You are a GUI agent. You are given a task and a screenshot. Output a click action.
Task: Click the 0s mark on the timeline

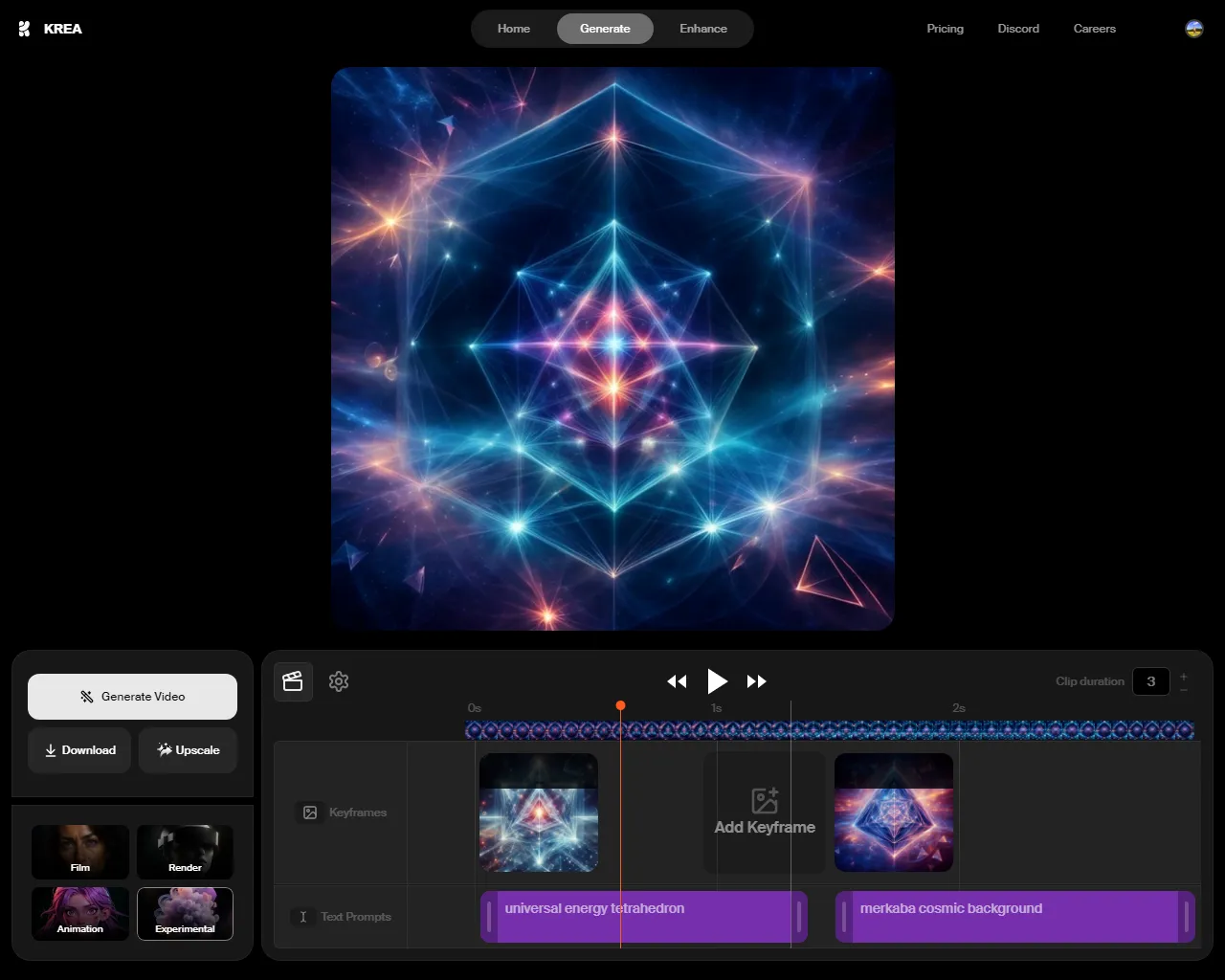click(x=474, y=708)
